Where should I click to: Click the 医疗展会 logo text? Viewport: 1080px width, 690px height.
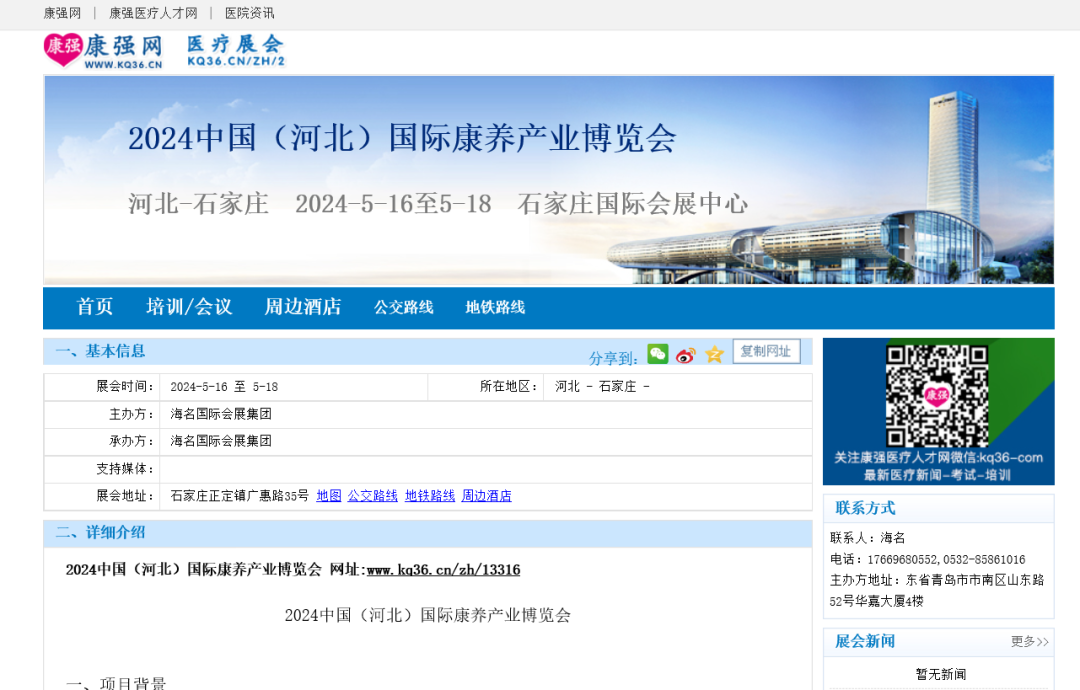236,49
